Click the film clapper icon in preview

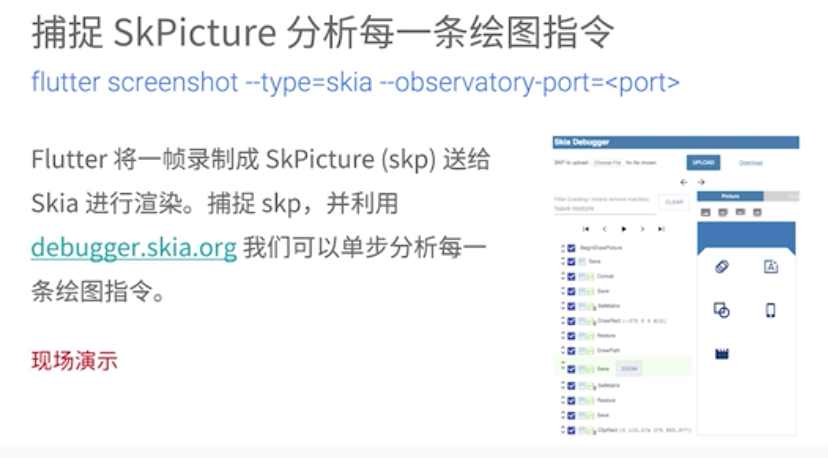point(722,353)
